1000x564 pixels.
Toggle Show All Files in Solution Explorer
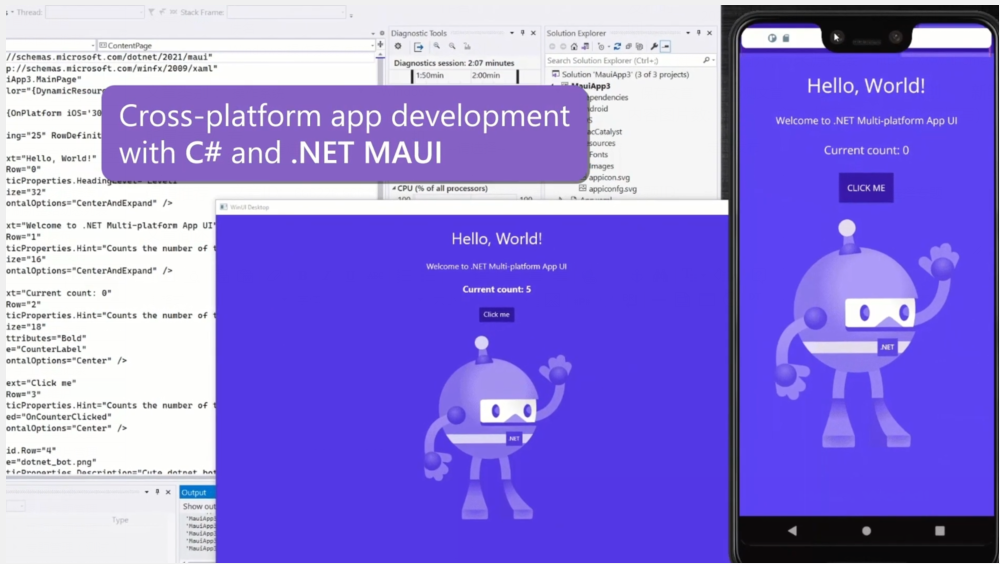coord(640,47)
